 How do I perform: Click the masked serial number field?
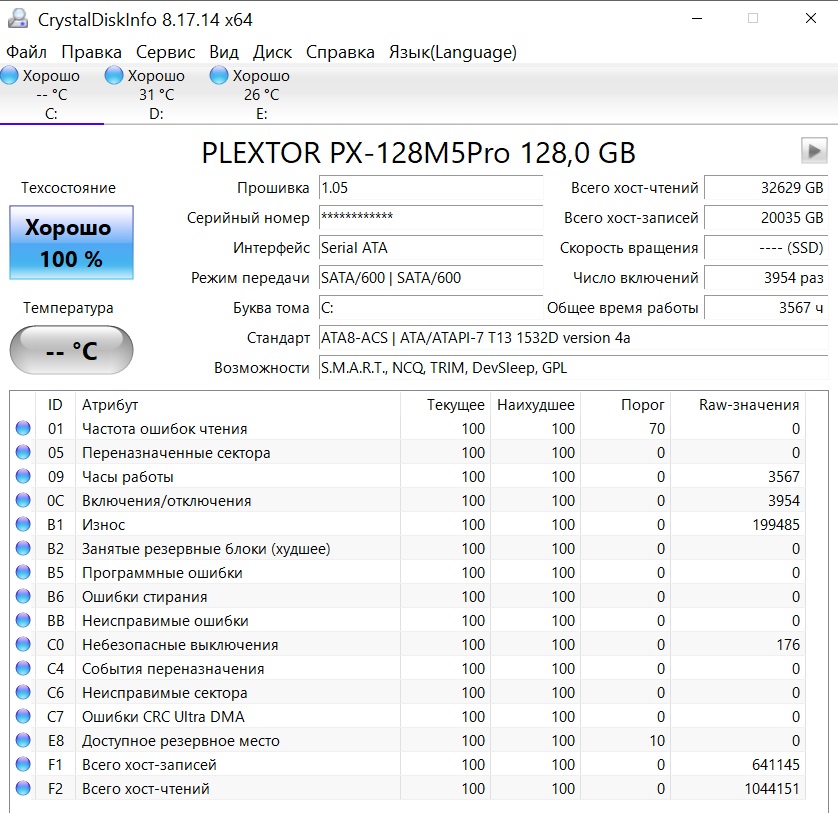pos(430,218)
